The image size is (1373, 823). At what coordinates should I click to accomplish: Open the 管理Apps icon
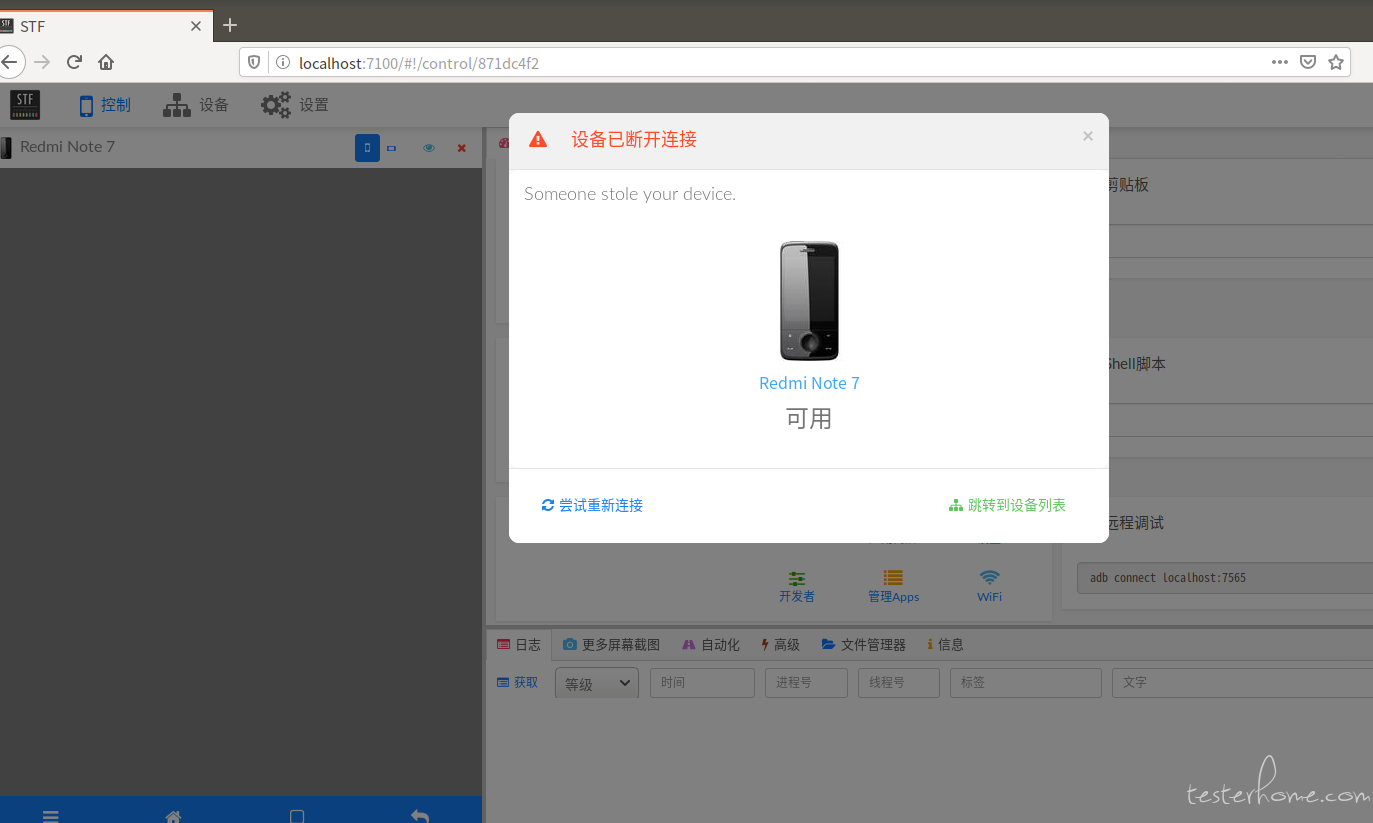pos(893,587)
